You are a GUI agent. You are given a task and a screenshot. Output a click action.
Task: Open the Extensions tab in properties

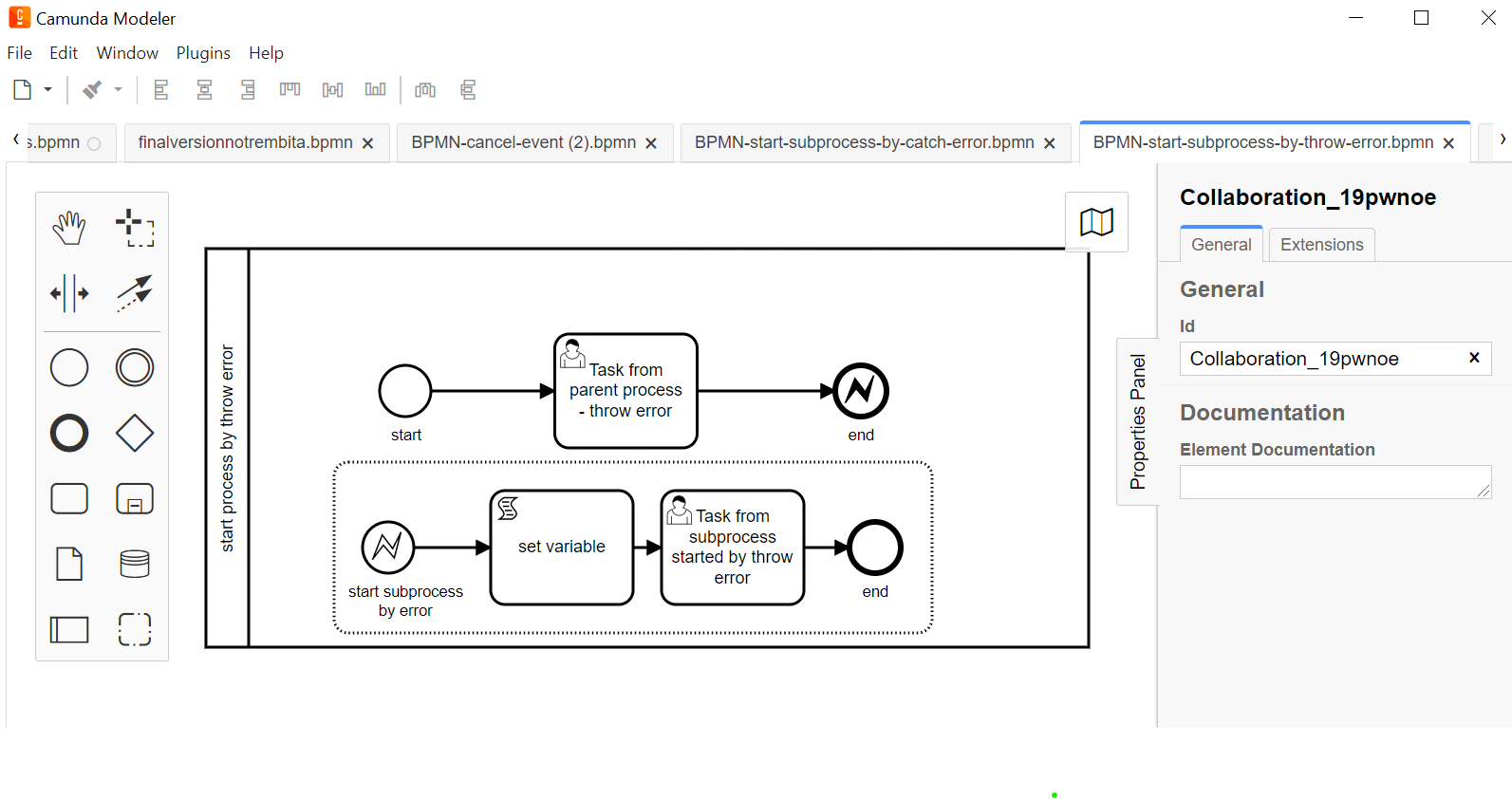pos(1321,245)
